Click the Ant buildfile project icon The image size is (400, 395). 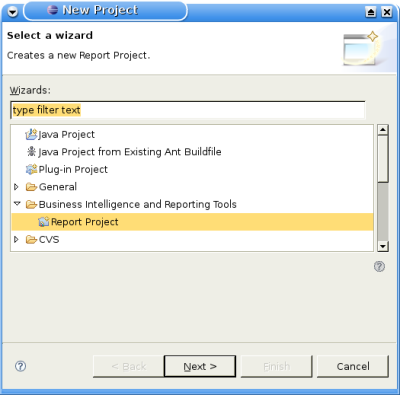31,152
